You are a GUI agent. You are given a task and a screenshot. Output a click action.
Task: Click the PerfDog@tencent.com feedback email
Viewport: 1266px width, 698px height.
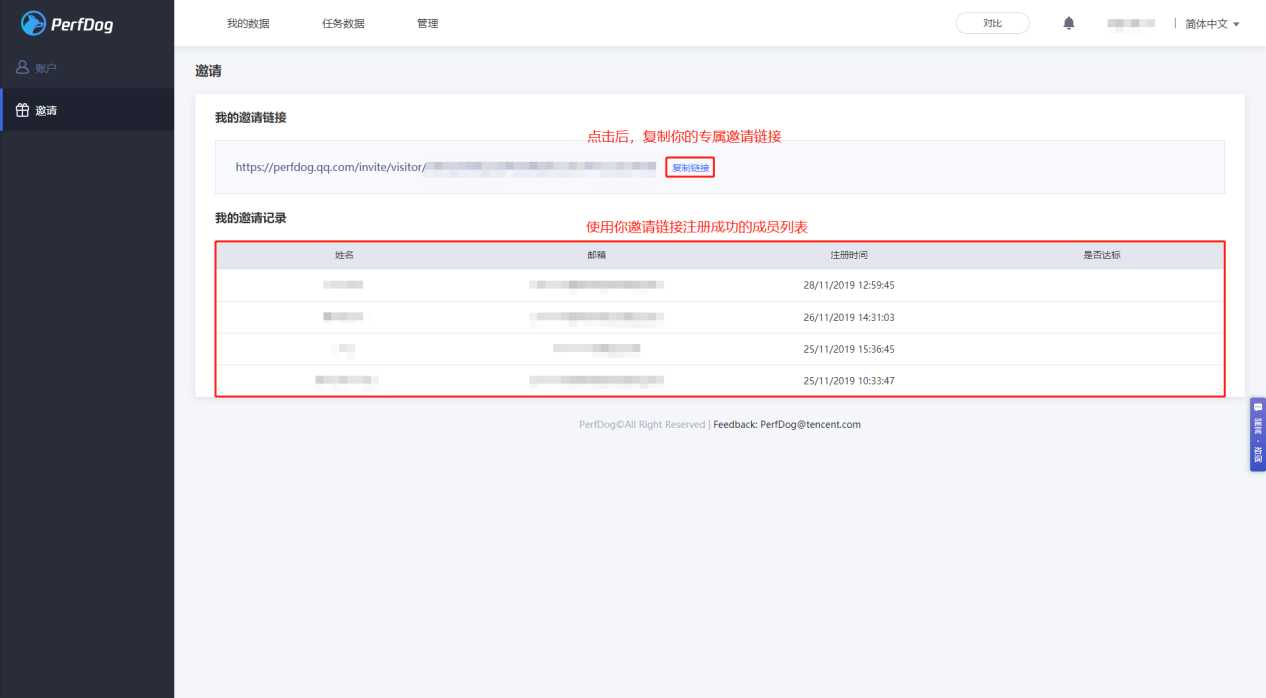click(810, 424)
